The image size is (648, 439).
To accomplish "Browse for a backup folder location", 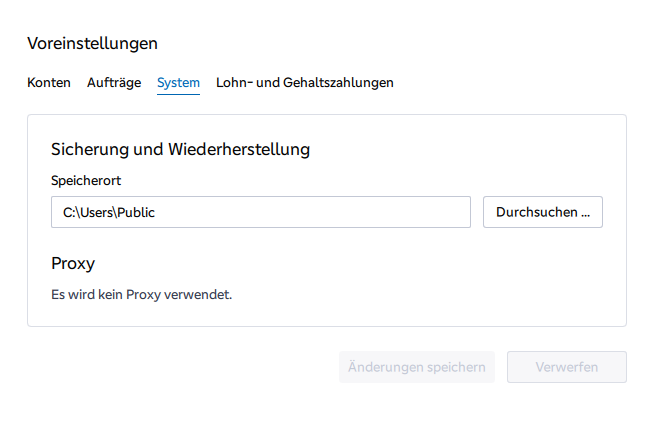I will (543, 212).
